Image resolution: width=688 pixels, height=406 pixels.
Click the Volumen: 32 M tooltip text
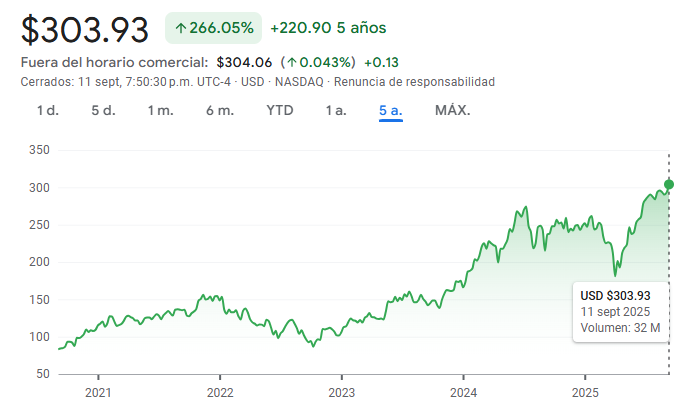tap(620, 328)
